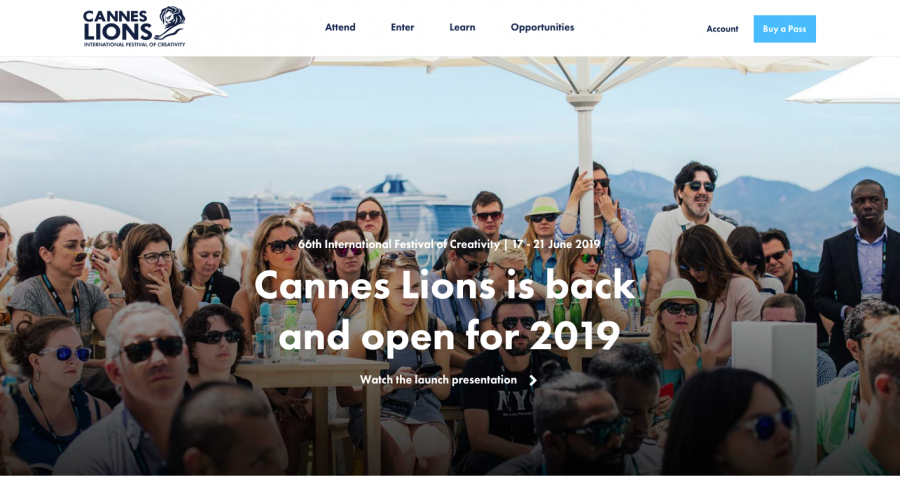Click the headline Cannes Lions is back
The height and width of the screenshot is (477, 900).
tap(445, 285)
